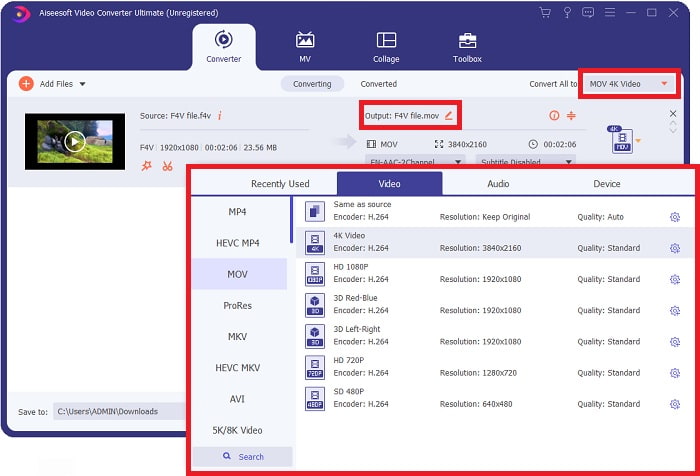This screenshot has height=476, width=700.
Task: Select the 'HD 1080P' preset name
Action: pos(351,267)
